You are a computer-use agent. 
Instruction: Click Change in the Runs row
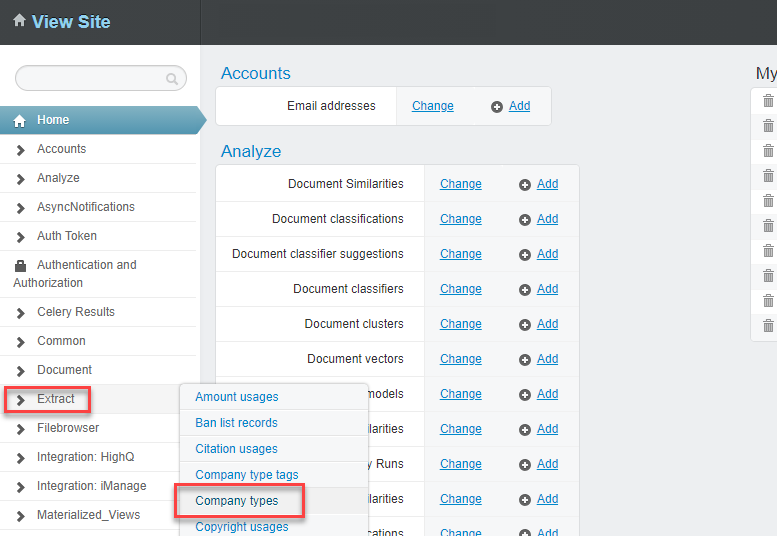pos(460,464)
